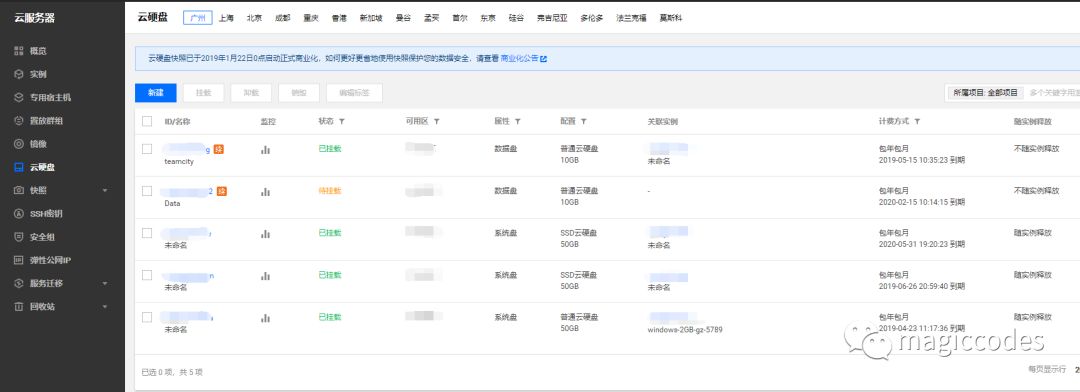This screenshot has width=1080, height=392.
Task: Check the teamcity disk row checkbox
Action: [x=147, y=149]
